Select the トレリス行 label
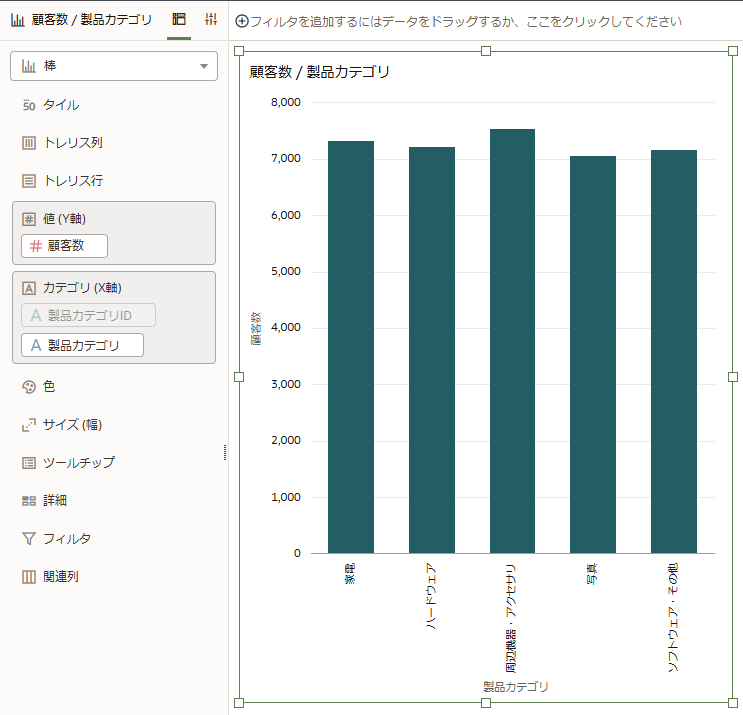Image resolution: width=743 pixels, height=715 pixels. coord(73,181)
